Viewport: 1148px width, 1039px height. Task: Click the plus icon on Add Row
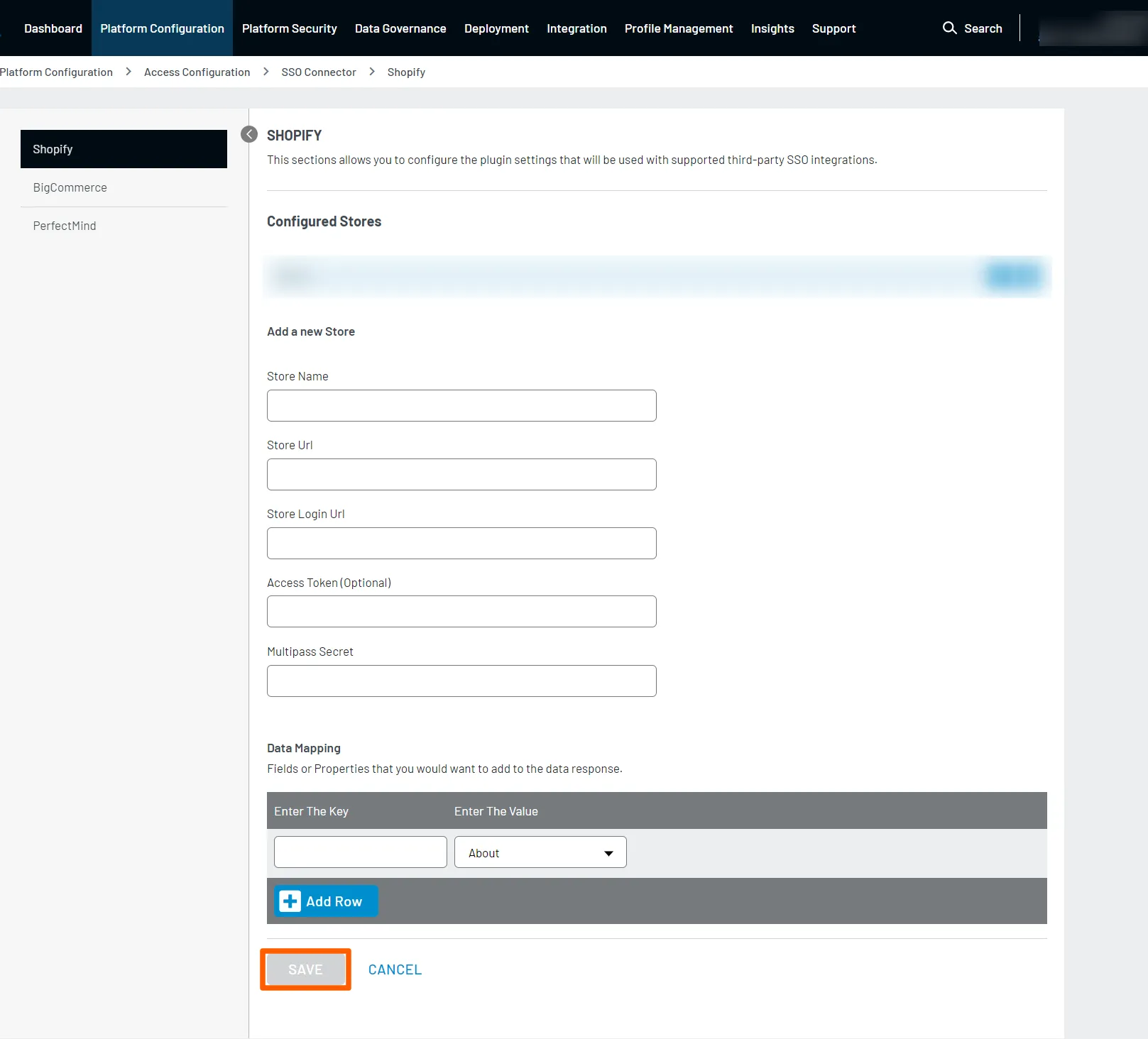[290, 901]
